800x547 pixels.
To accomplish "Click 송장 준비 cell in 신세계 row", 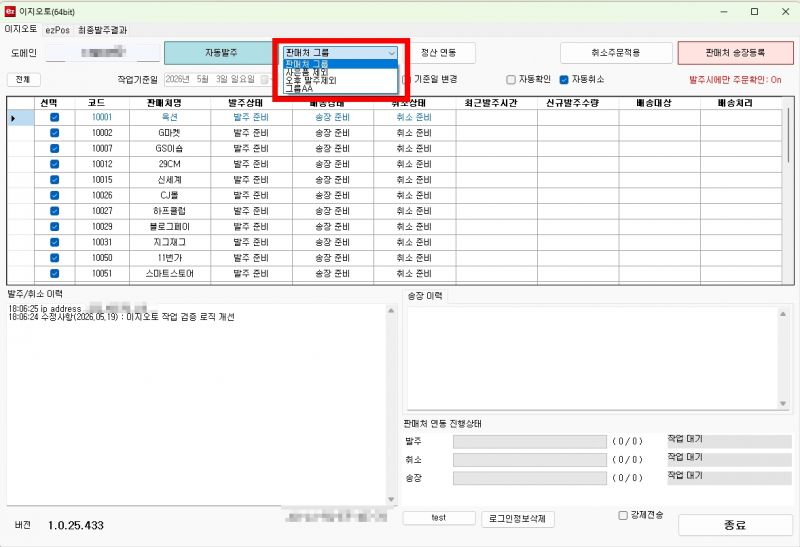I will coord(333,180).
